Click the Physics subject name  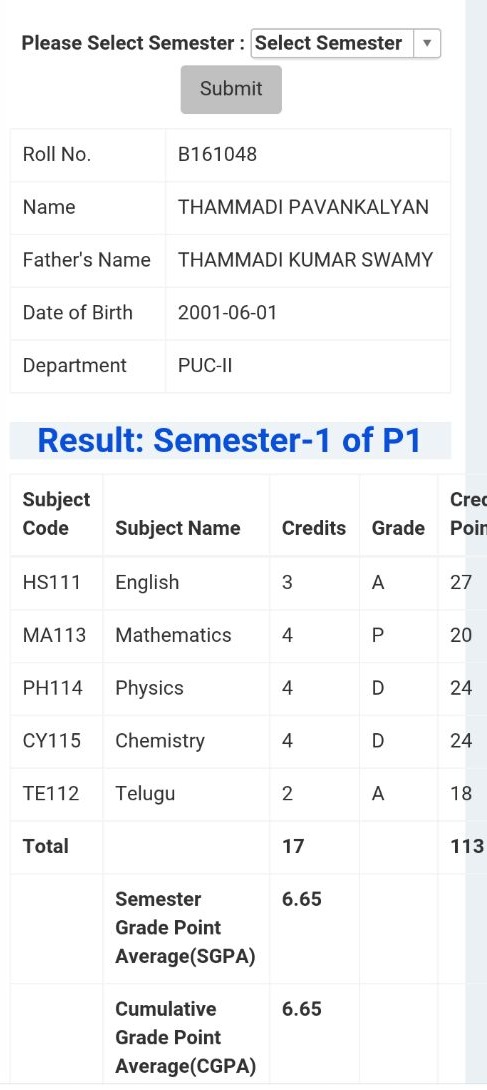pos(149,688)
